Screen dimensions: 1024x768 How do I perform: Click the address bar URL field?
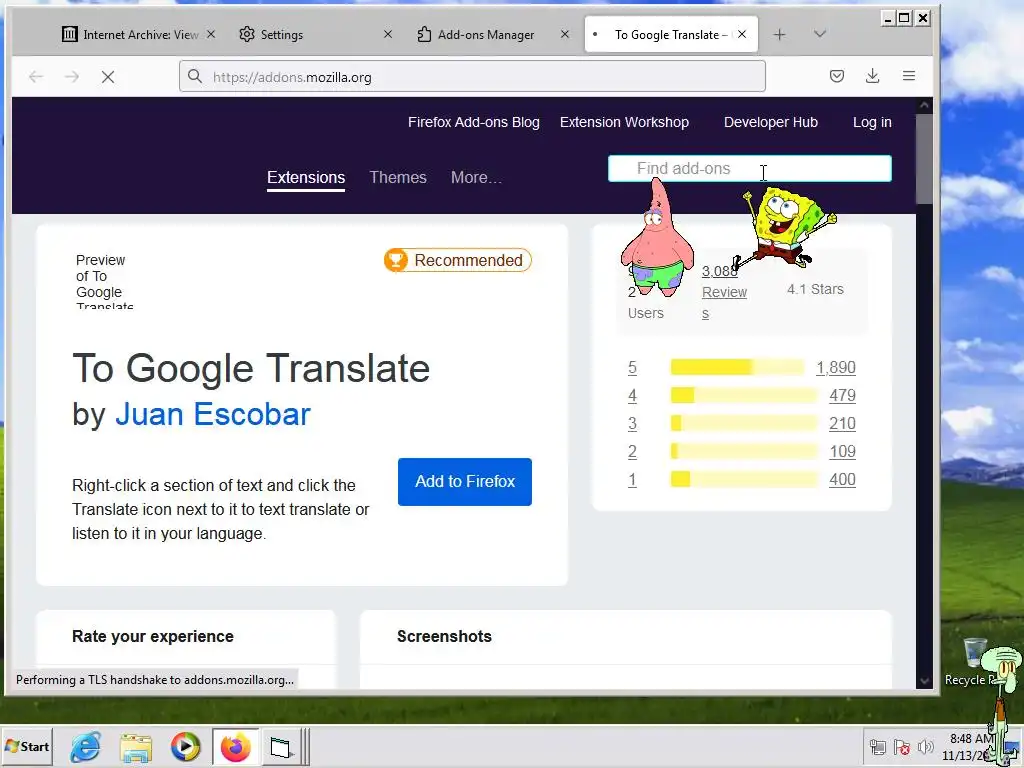472,77
